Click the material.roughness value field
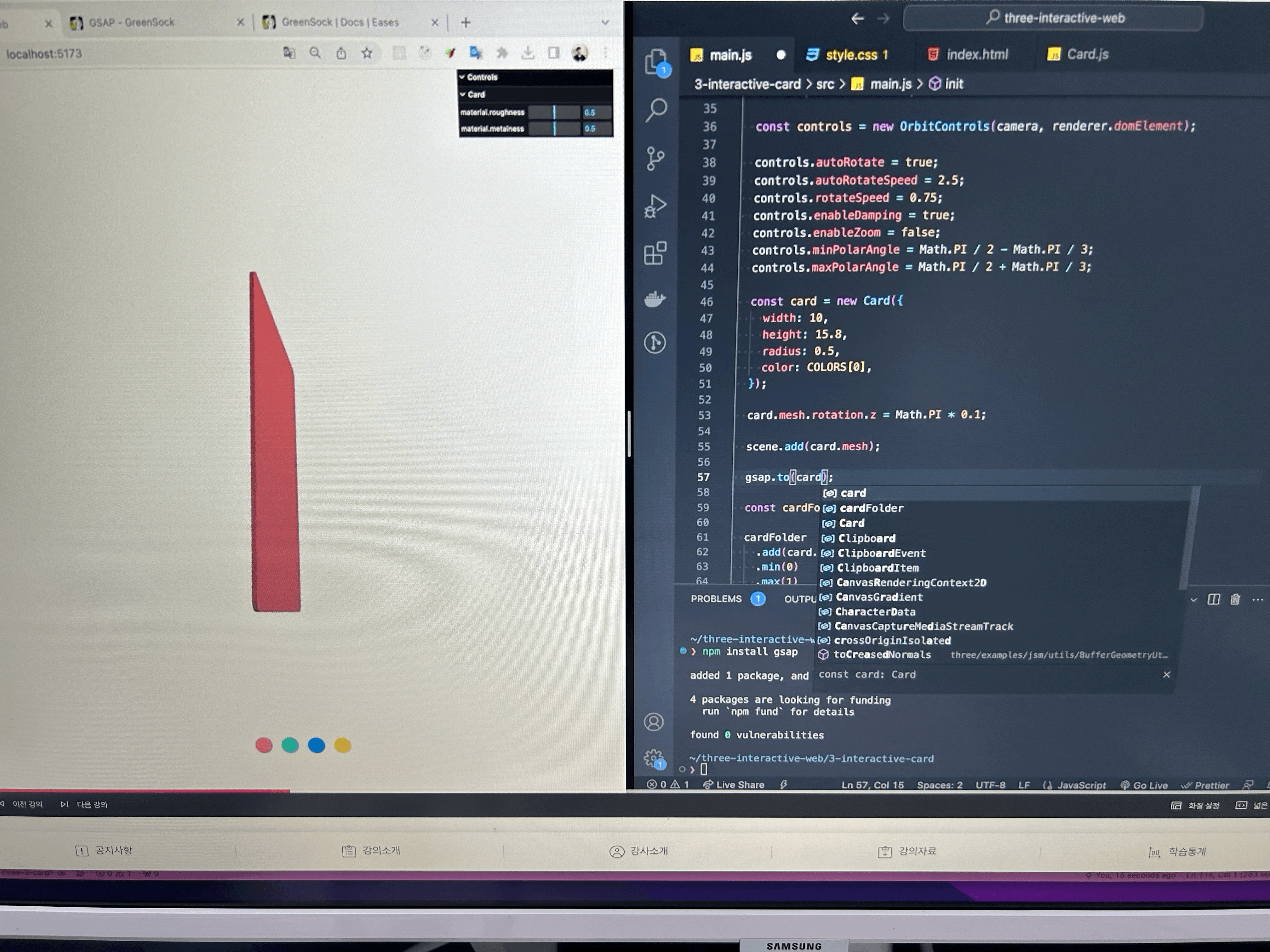The width and height of the screenshot is (1270, 952). coord(596,112)
